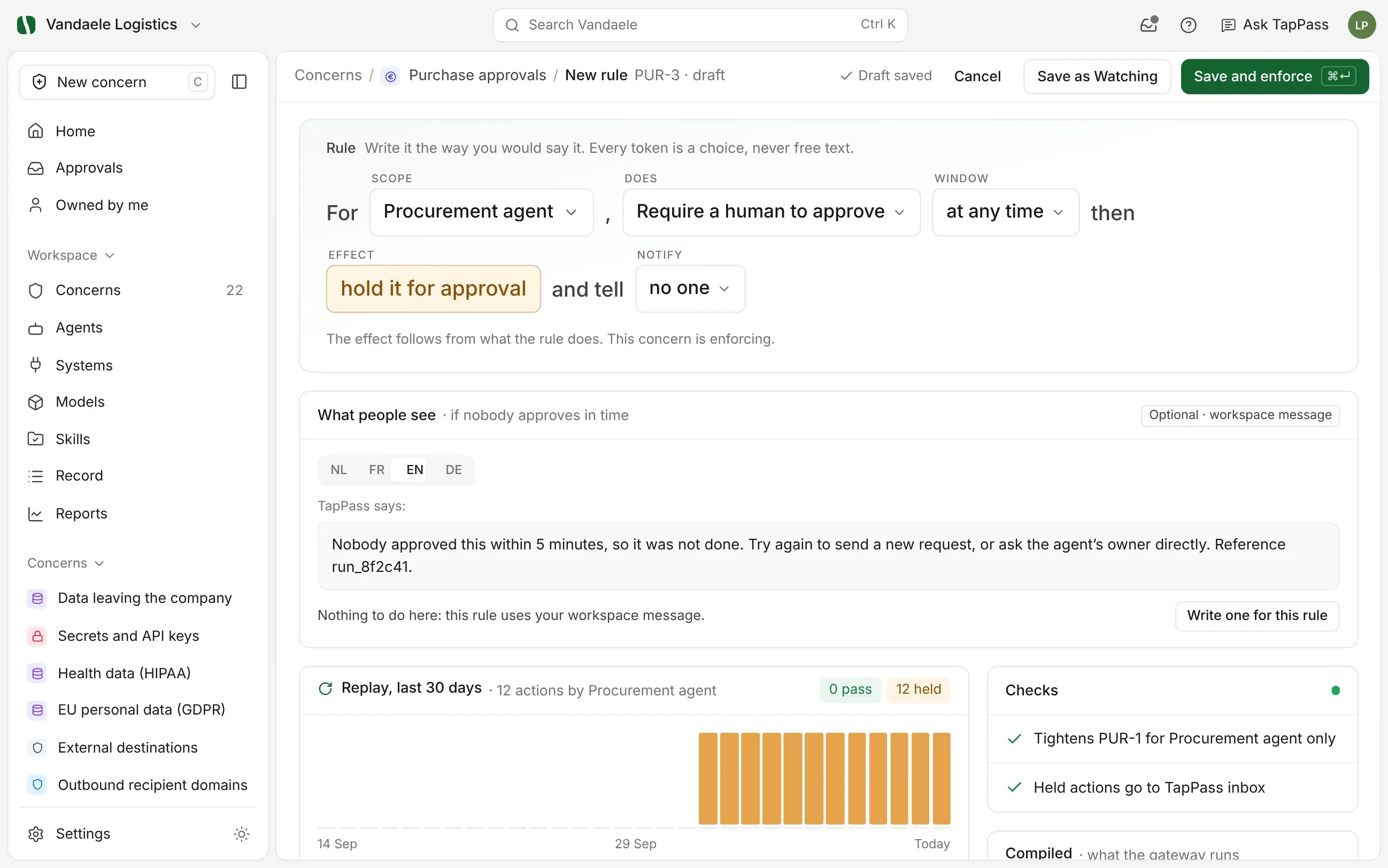
Task: Switch message language to NL
Action: 338,470
